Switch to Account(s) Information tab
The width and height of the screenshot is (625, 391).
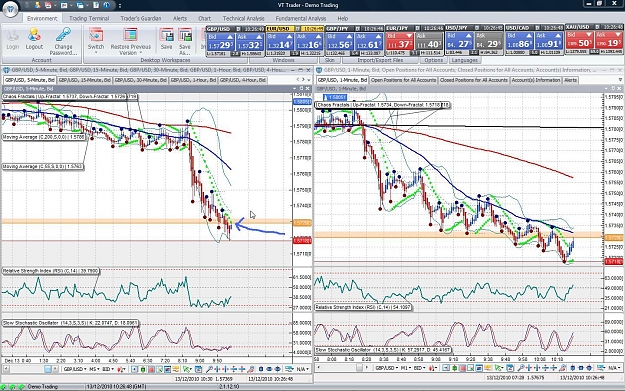point(536,80)
